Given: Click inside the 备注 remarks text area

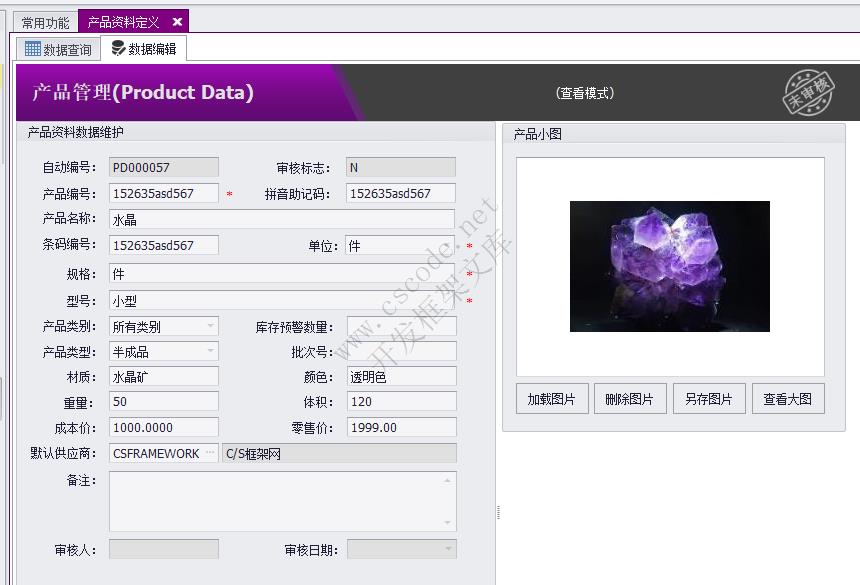Looking at the screenshot, I should coord(283,500).
